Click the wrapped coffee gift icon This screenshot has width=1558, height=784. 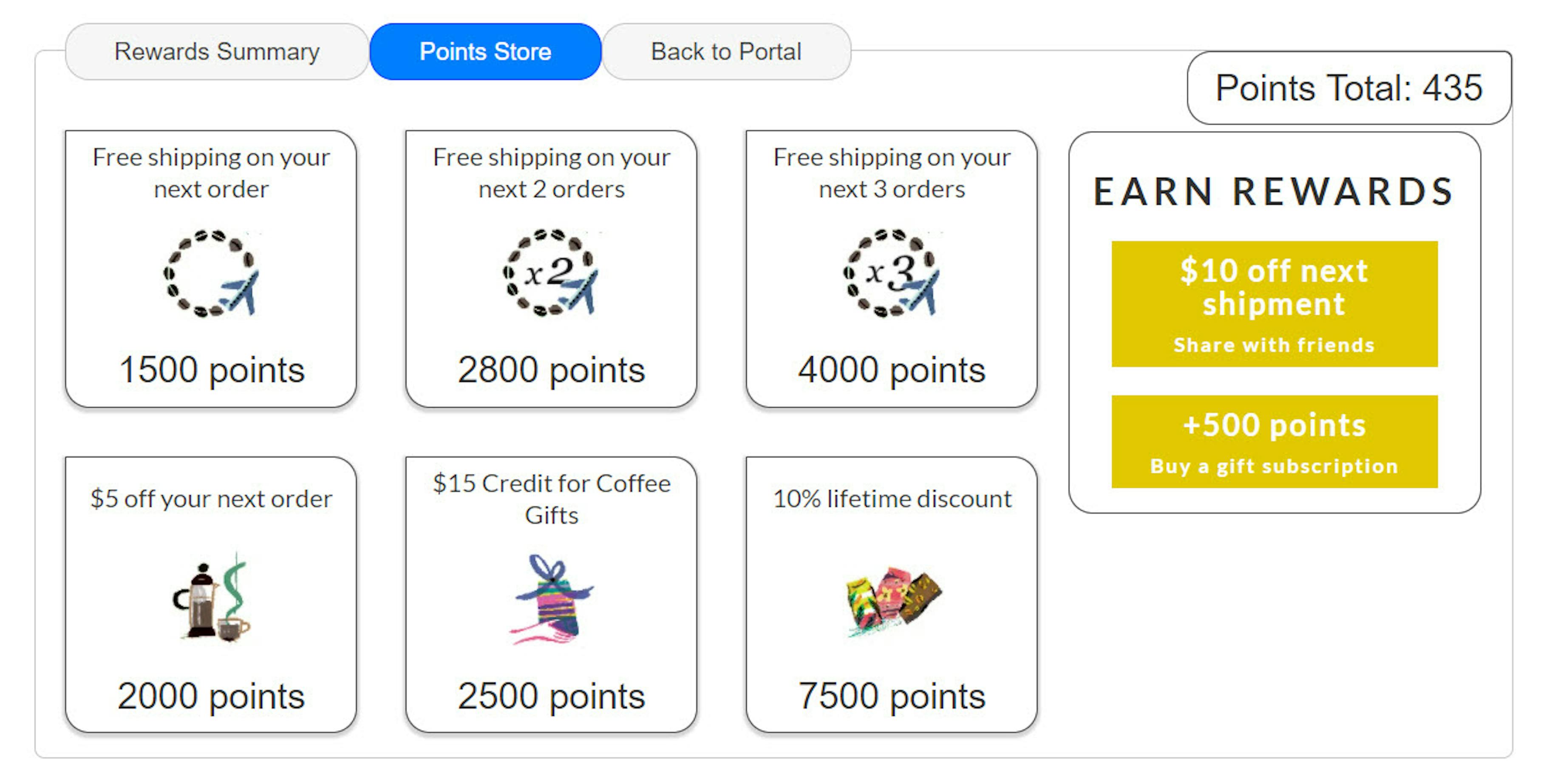[x=551, y=598]
